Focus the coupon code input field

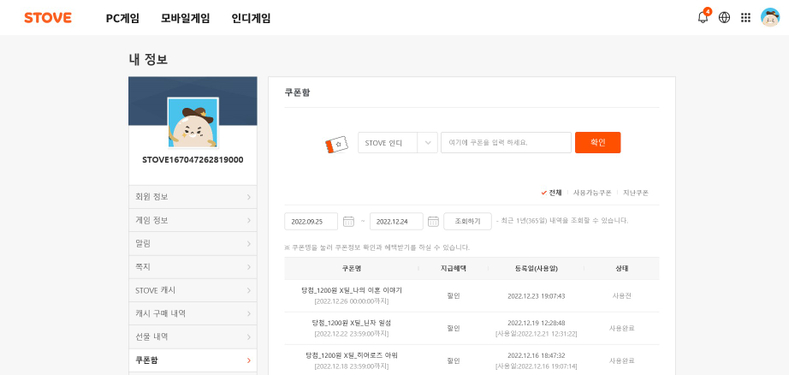tap(506, 142)
